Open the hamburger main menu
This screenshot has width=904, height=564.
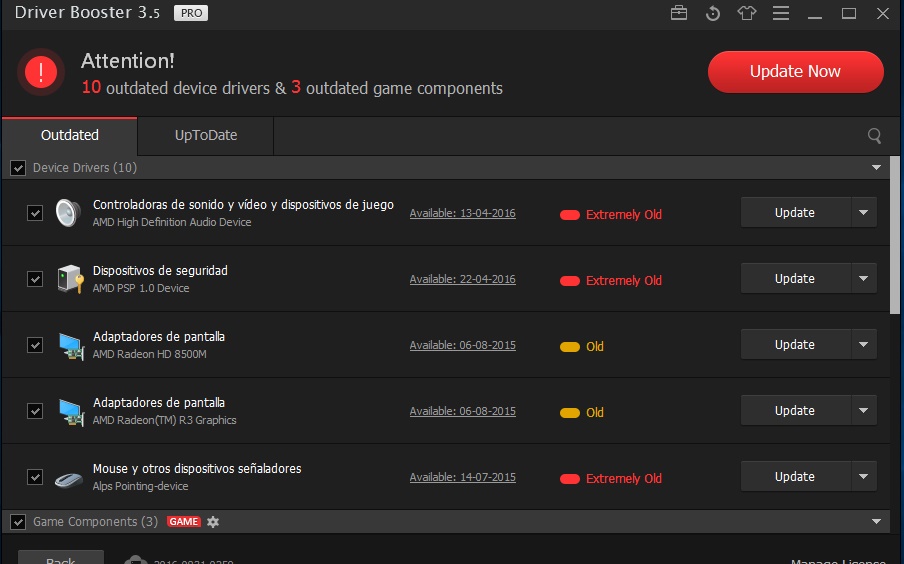tap(781, 13)
